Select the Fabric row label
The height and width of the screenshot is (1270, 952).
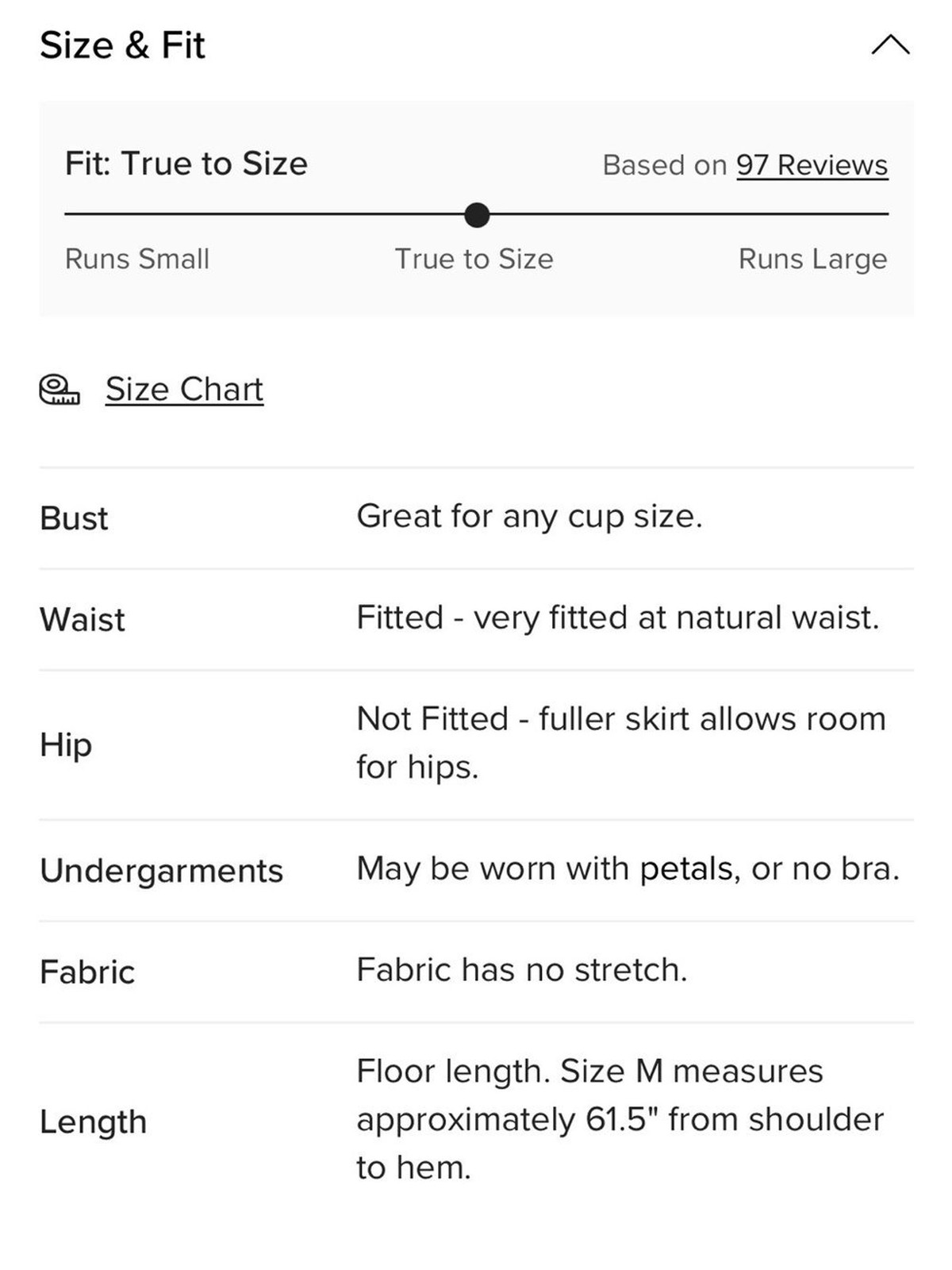[x=87, y=972]
